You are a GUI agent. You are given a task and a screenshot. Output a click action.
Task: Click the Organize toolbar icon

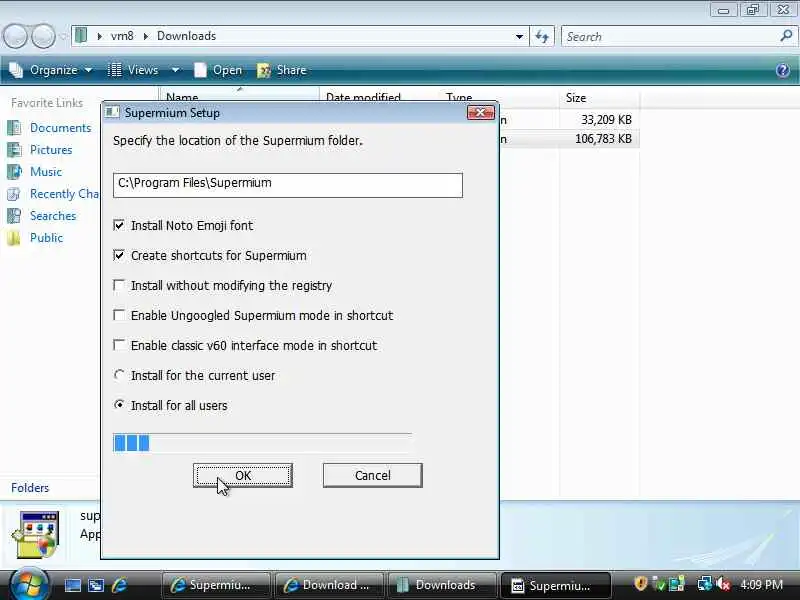(16, 70)
